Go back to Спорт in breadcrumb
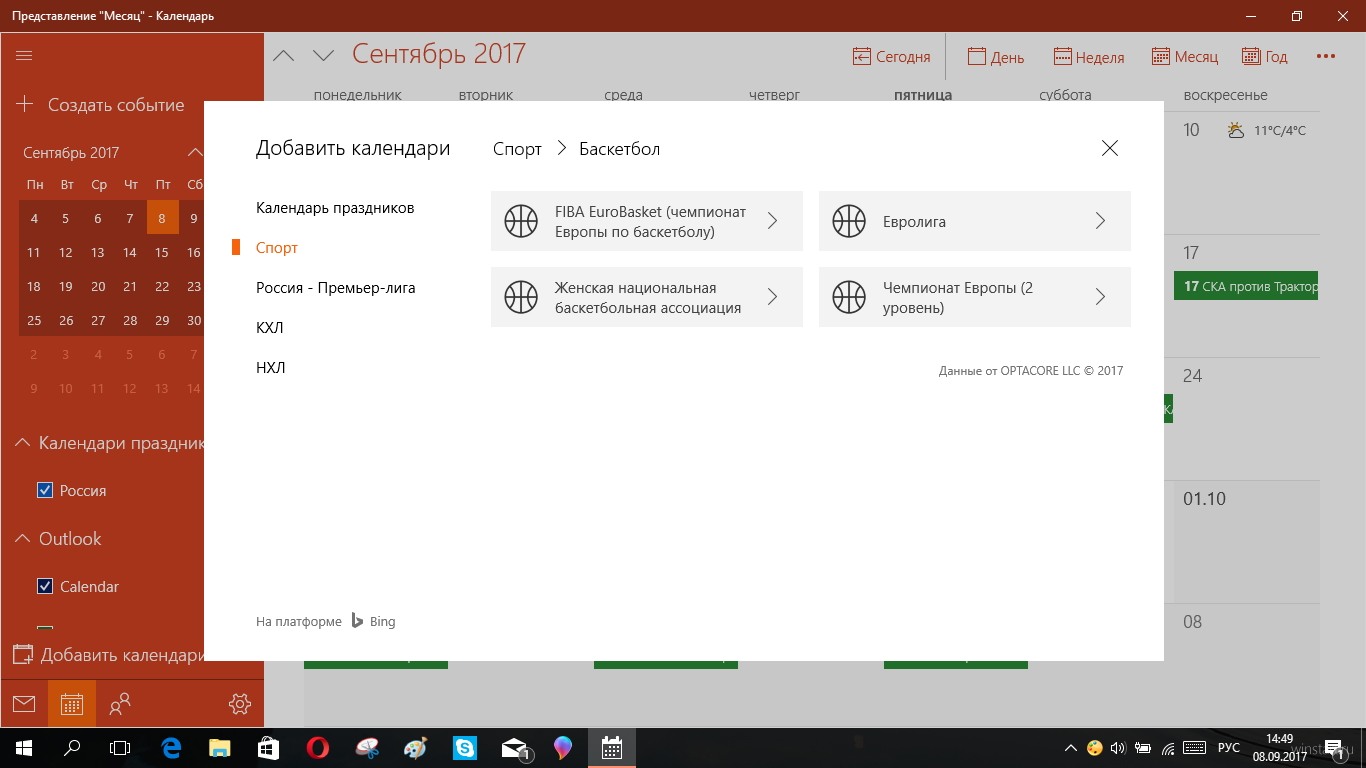This screenshot has height=768, width=1366. point(517,149)
